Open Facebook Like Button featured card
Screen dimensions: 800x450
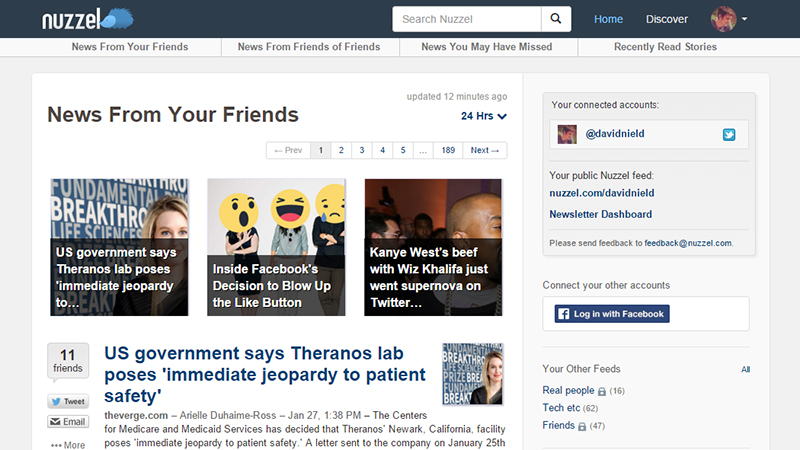coord(276,247)
